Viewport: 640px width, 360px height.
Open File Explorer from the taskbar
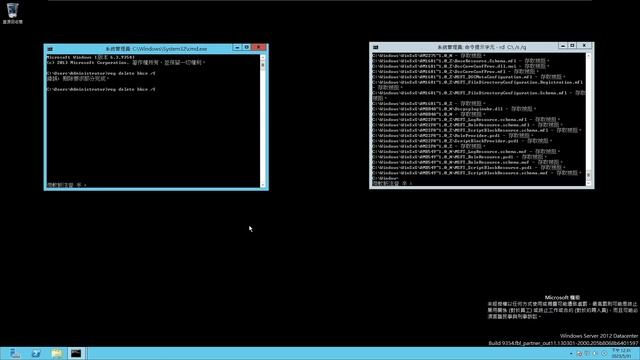click(56, 353)
